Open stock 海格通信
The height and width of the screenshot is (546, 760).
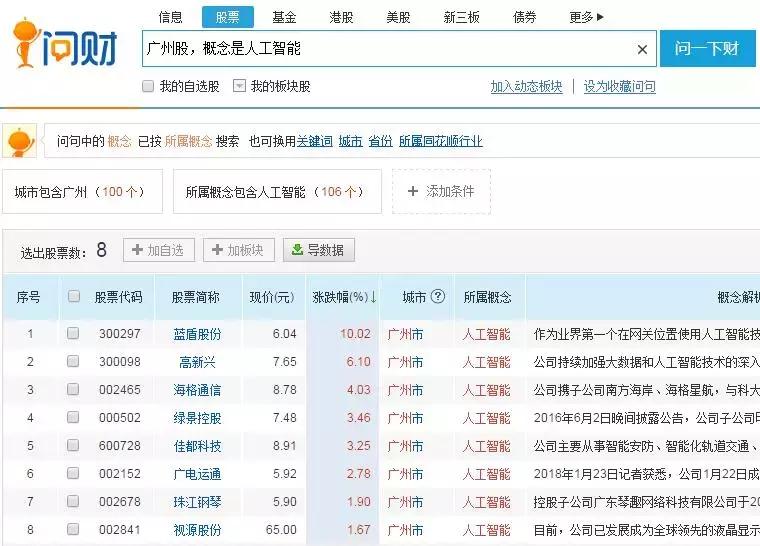[197, 390]
